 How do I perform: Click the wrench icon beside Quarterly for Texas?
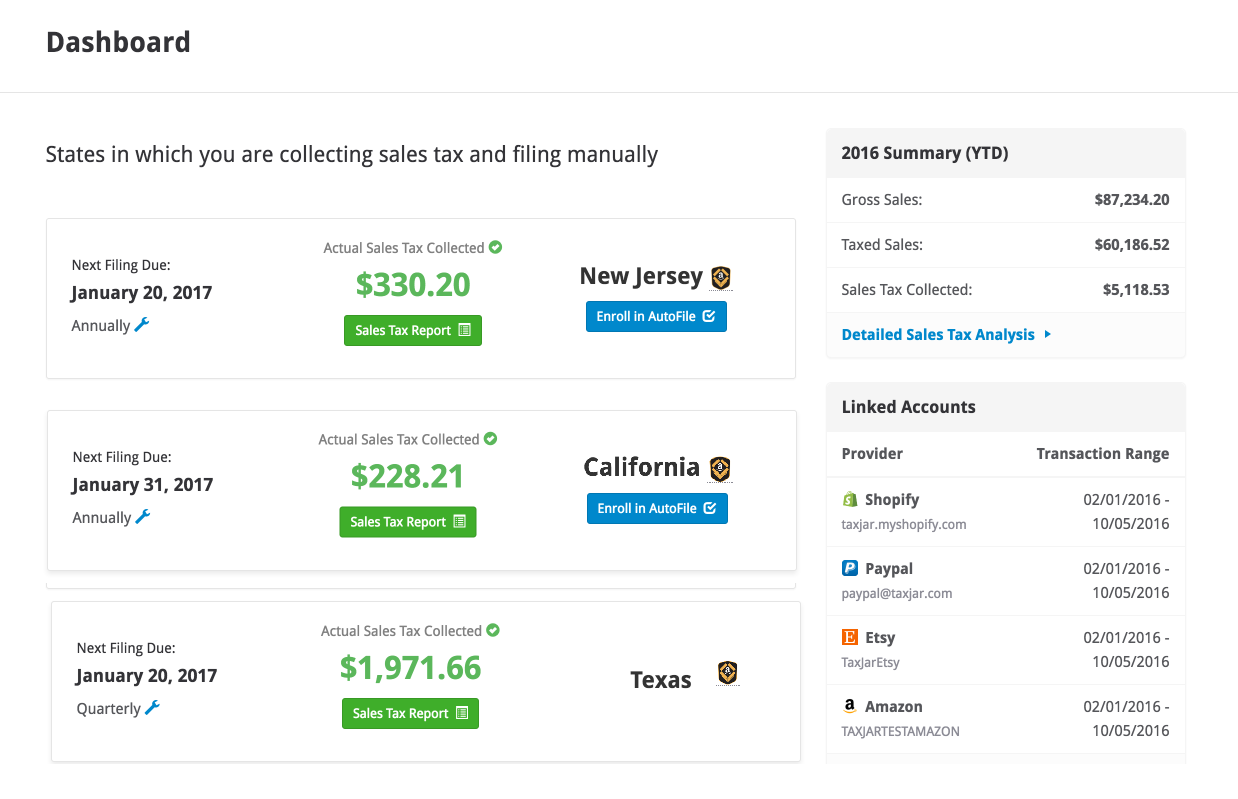pyautogui.click(x=148, y=708)
